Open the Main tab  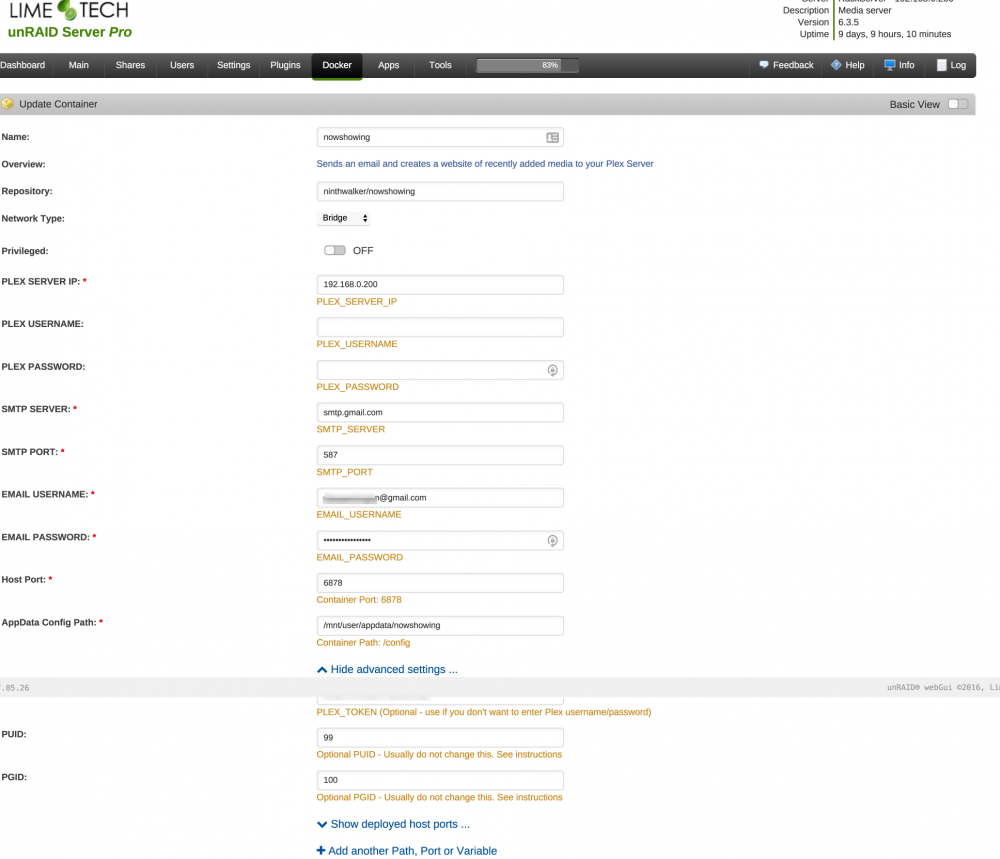point(78,65)
